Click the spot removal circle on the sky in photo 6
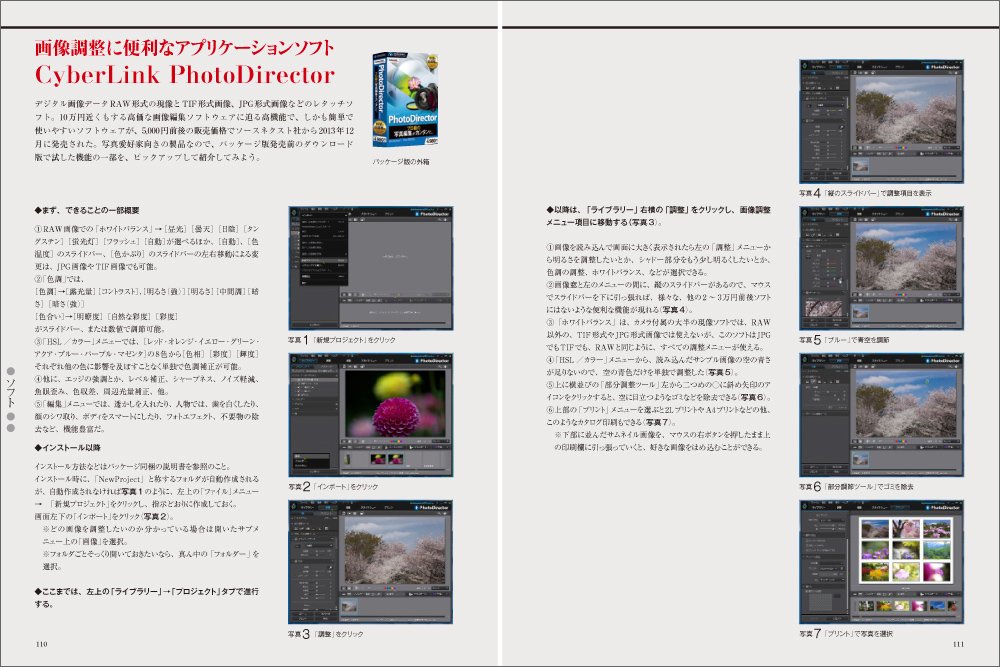Viewport: 1000px width, 667px height. point(927,381)
